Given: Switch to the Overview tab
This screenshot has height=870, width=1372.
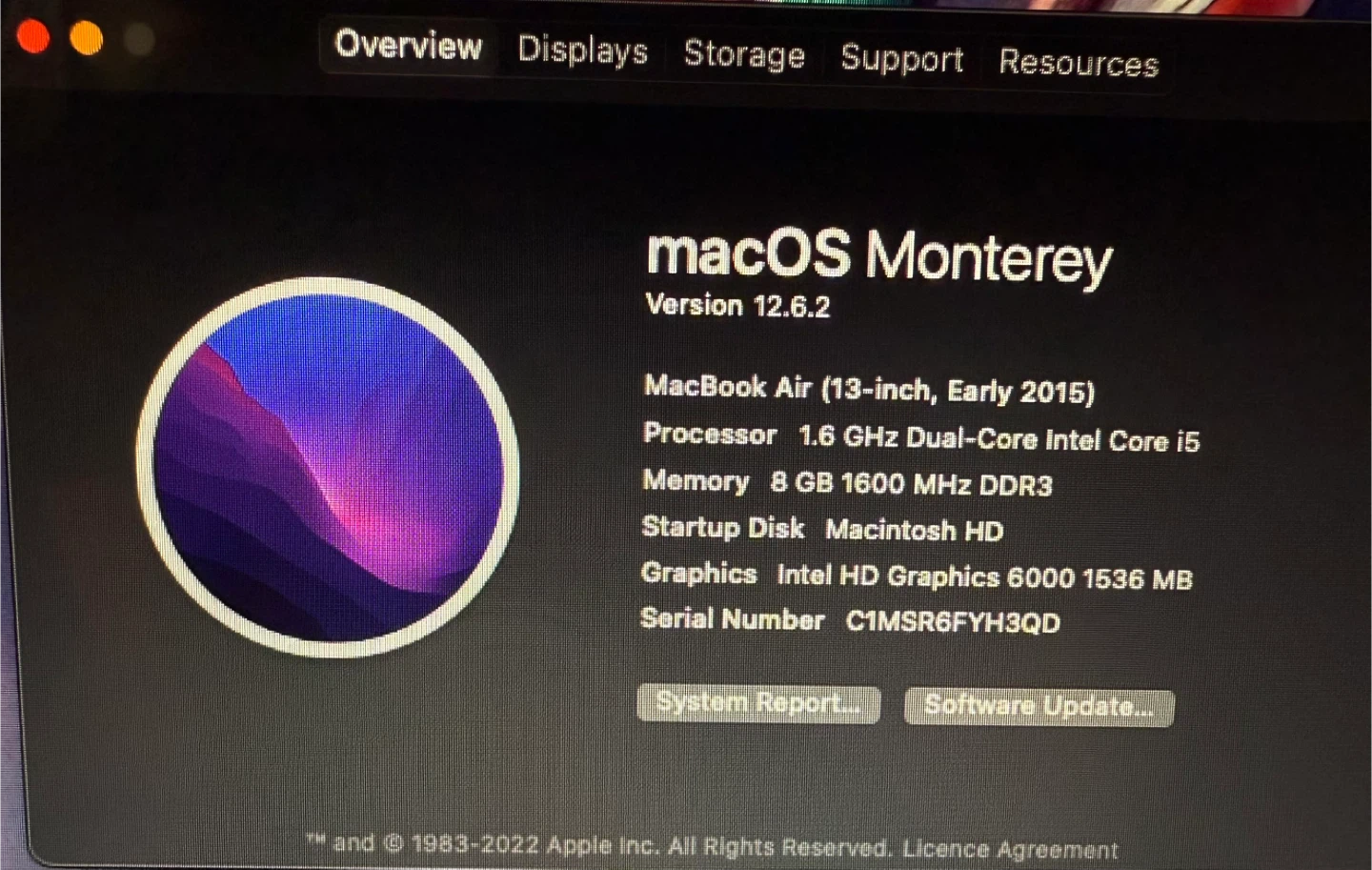Looking at the screenshot, I should point(409,45).
